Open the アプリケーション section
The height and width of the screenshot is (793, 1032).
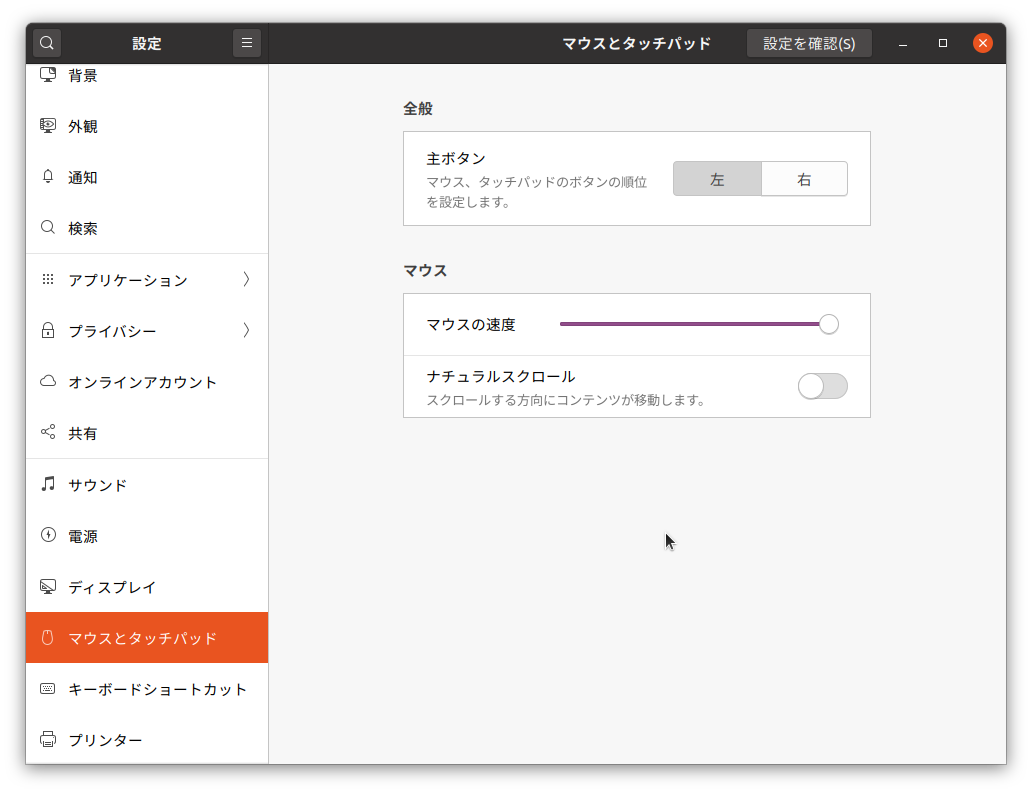click(147, 280)
